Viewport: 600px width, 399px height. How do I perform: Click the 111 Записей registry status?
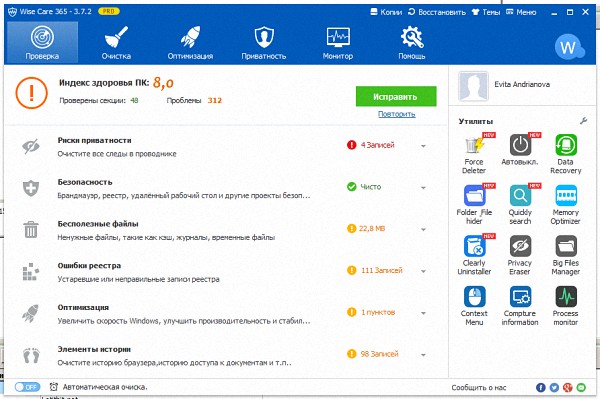(382, 270)
